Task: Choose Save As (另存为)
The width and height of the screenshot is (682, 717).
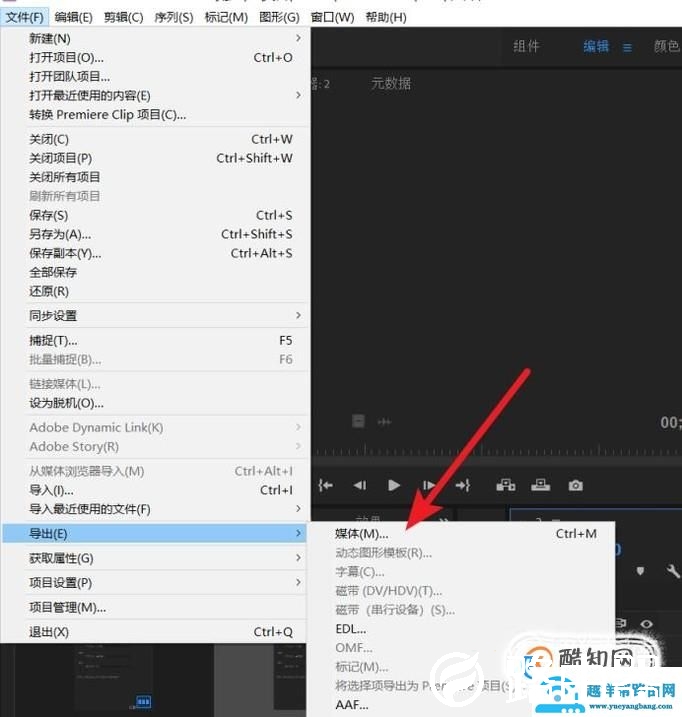Action: click(156, 234)
